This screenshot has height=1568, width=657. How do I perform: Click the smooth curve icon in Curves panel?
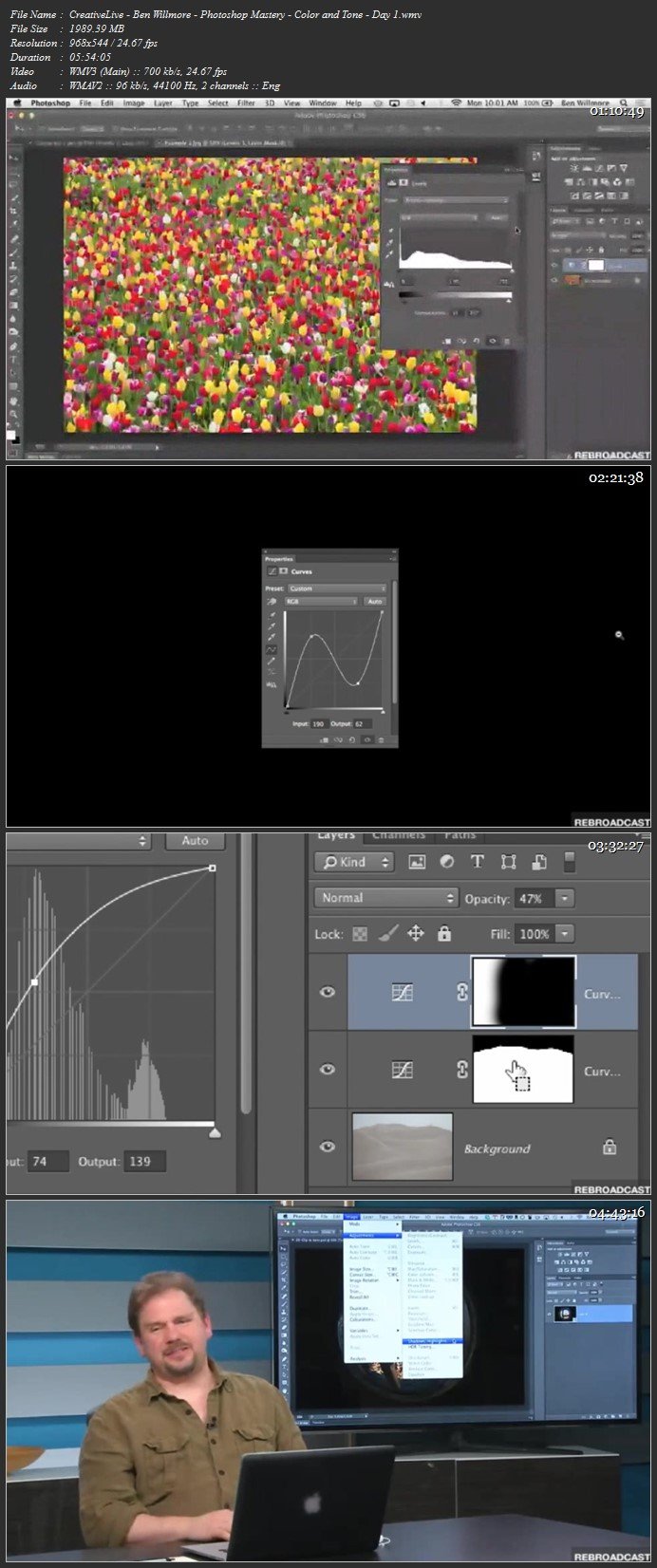272,672
